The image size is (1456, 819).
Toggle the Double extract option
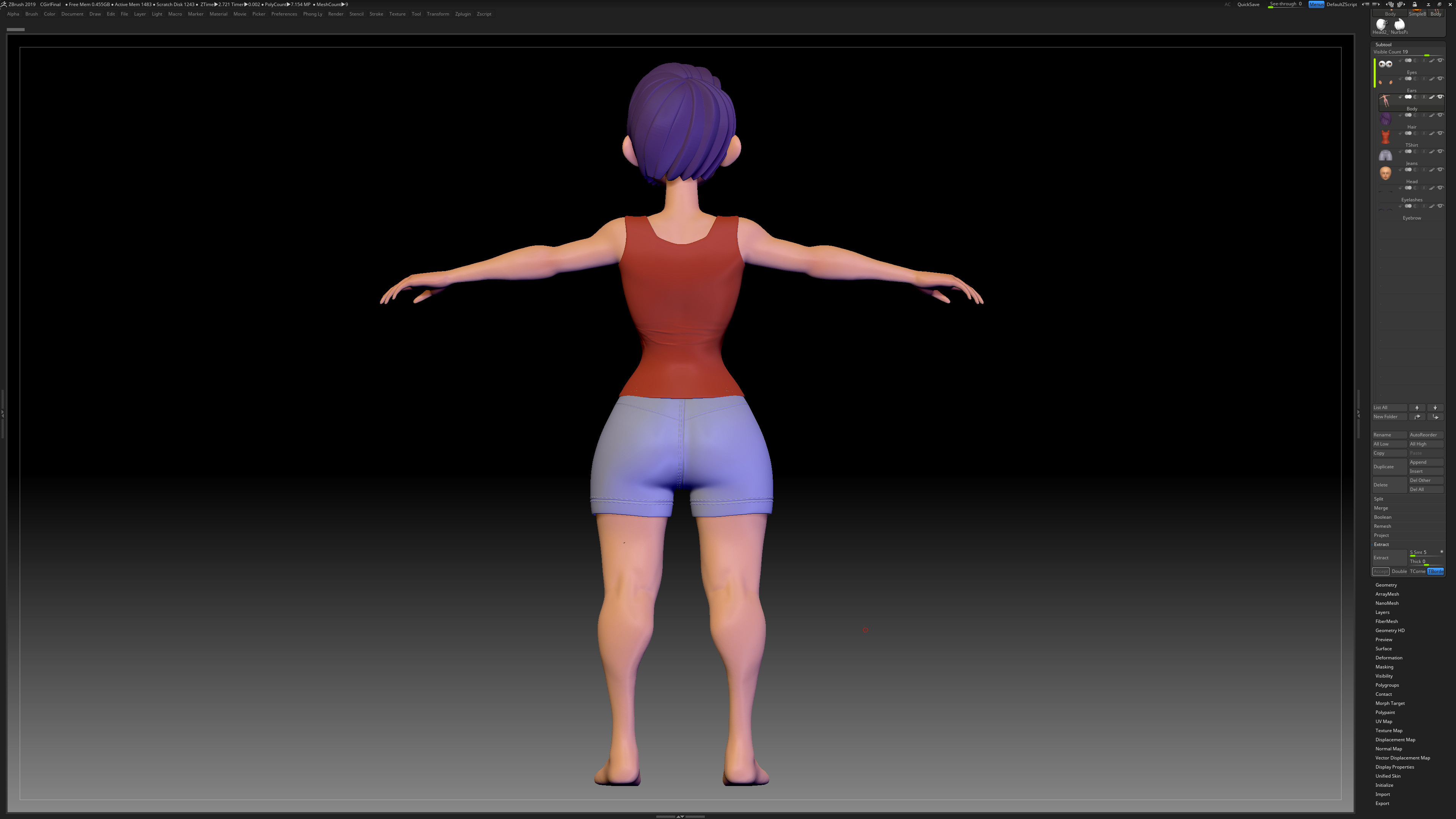coord(1400,571)
